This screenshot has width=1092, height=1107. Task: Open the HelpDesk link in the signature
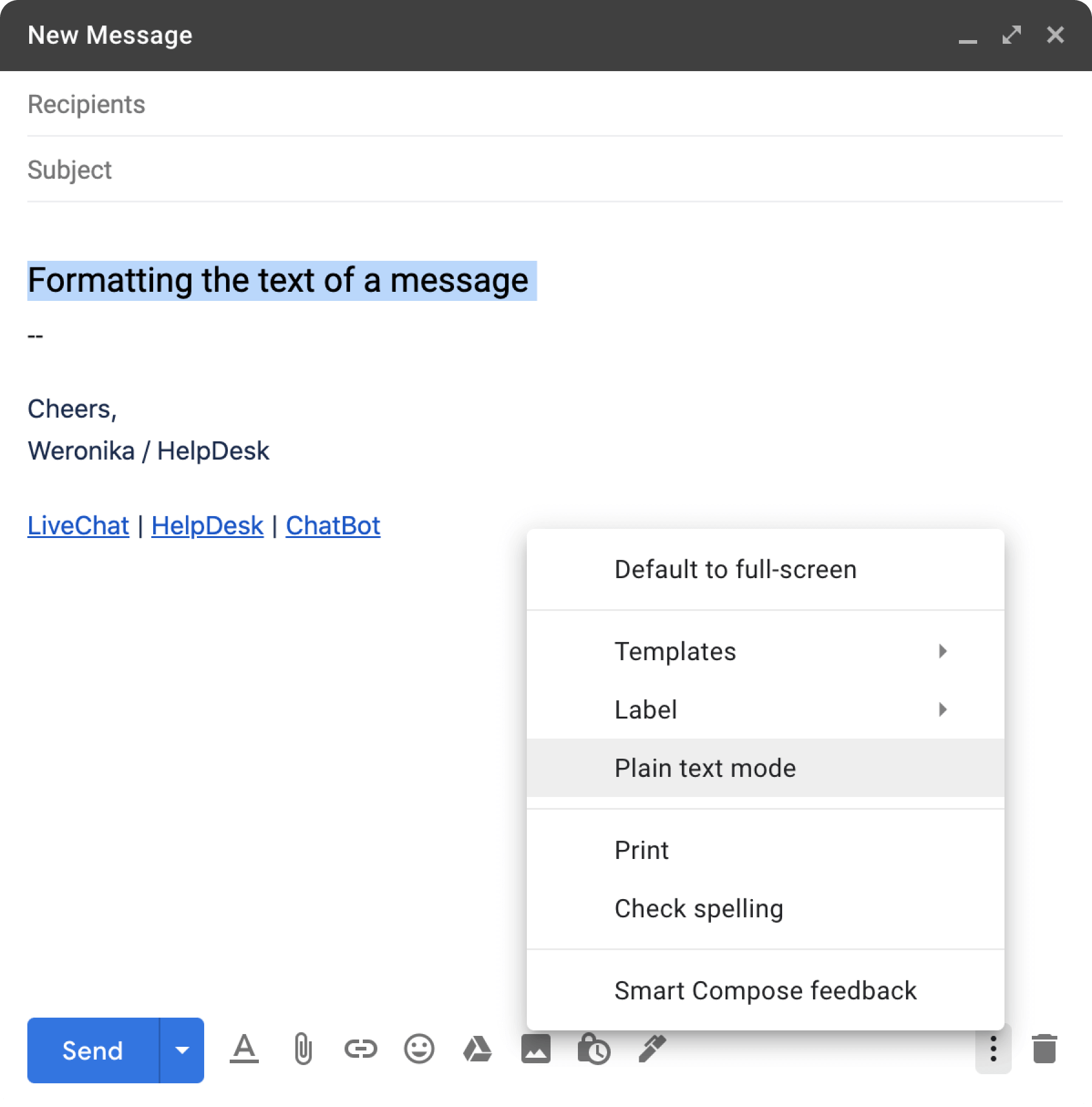pos(207,525)
